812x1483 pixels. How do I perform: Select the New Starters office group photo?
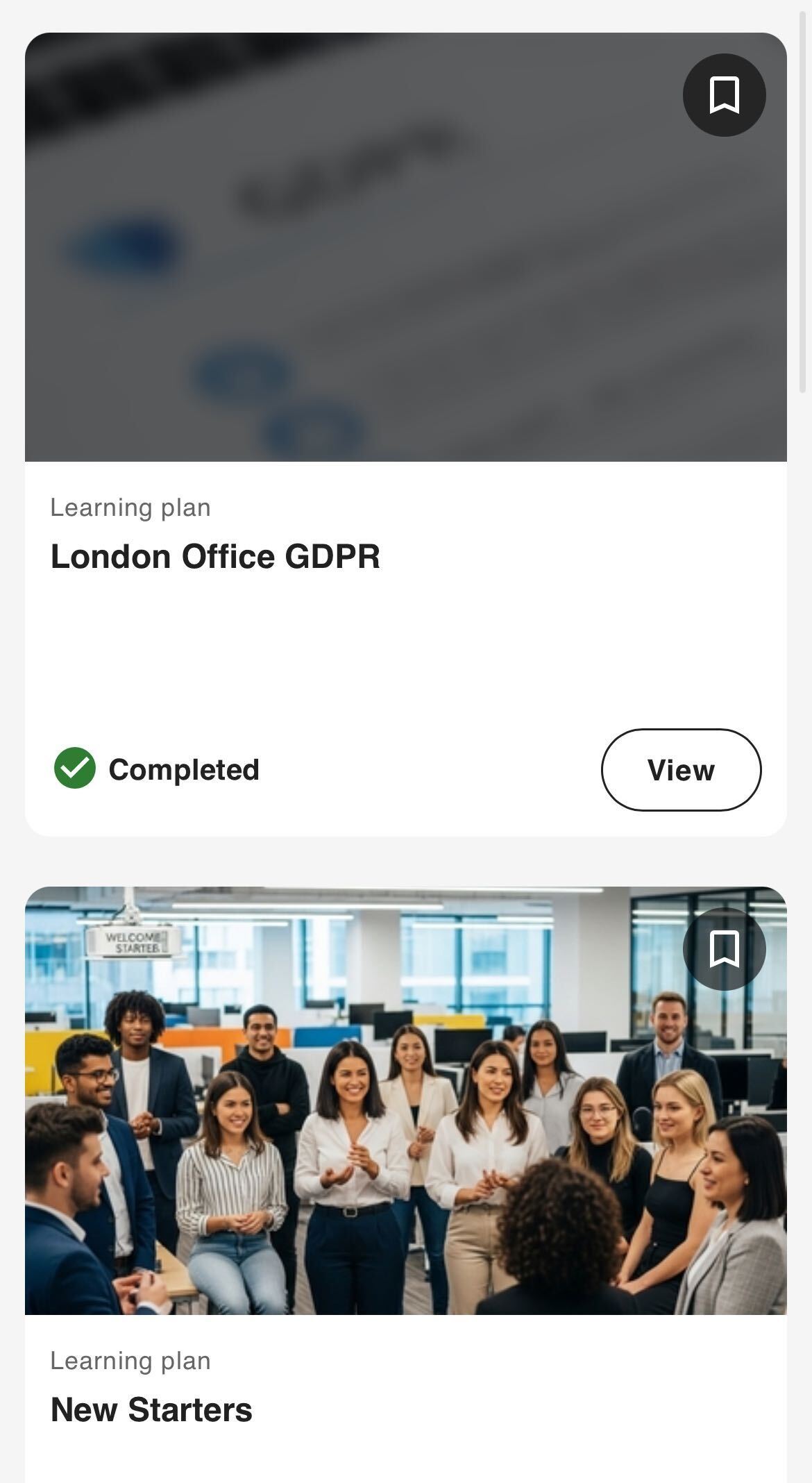[x=406, y=1100]
